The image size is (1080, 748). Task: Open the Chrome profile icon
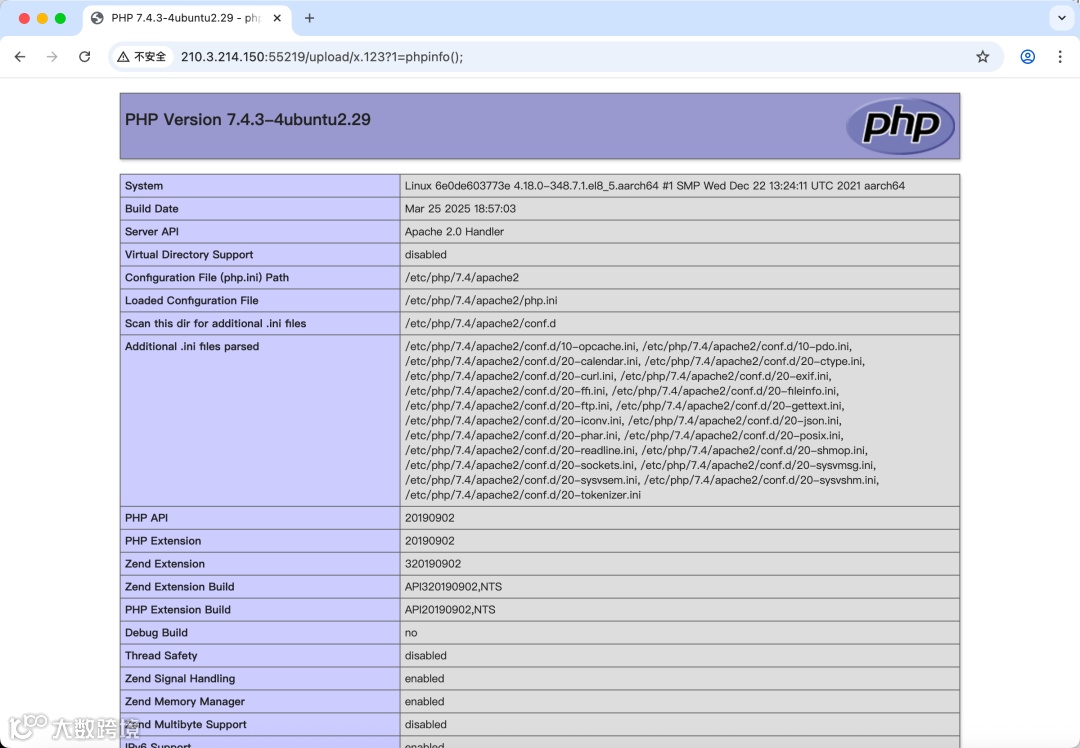1027,56
